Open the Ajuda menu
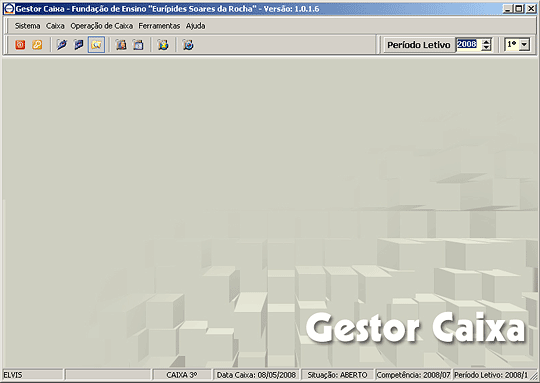The image size is (540, 383). pos(196,26)
